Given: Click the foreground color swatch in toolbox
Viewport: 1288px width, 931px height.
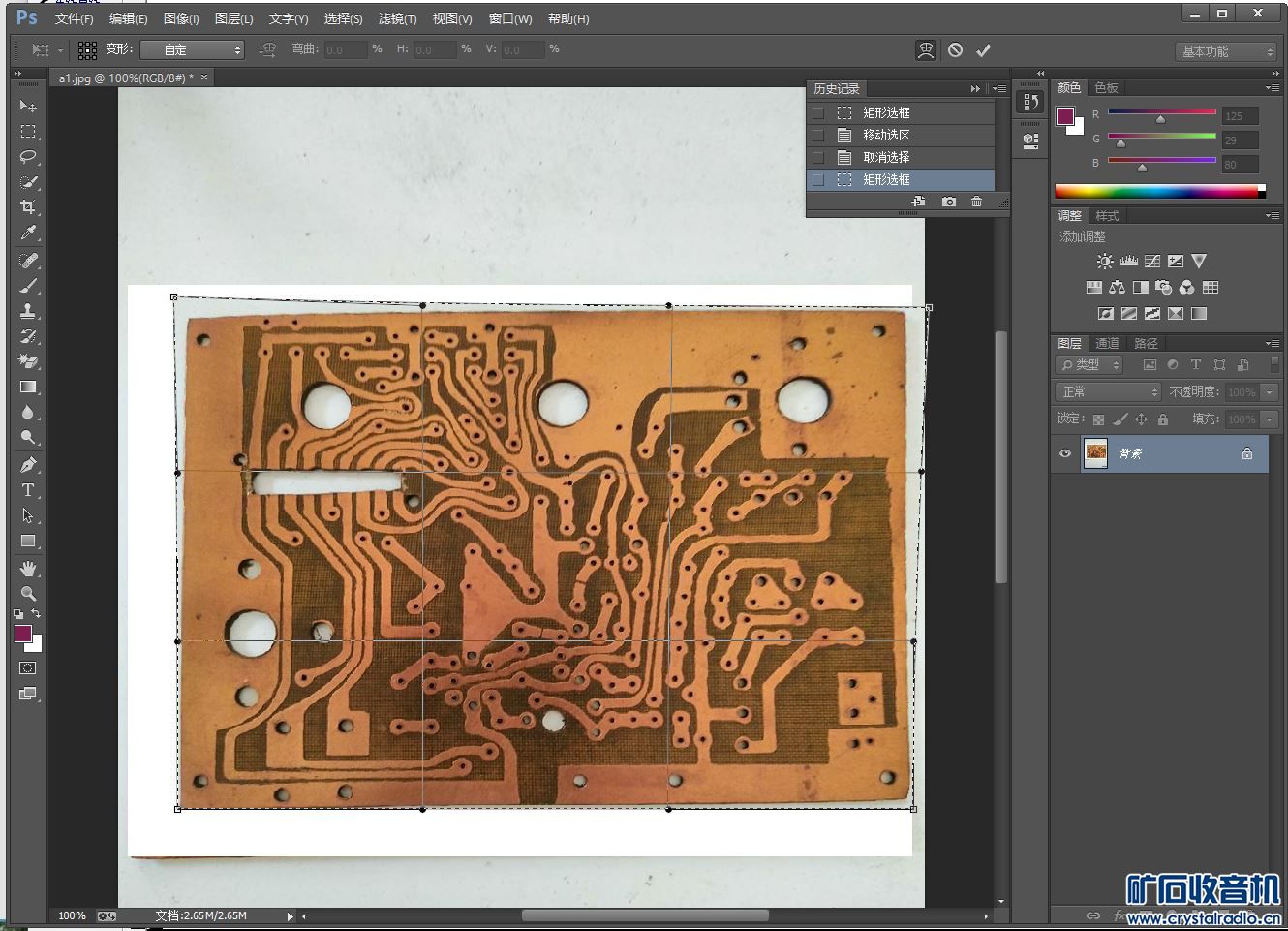Looking at the screenshot, I should point(23,635).
